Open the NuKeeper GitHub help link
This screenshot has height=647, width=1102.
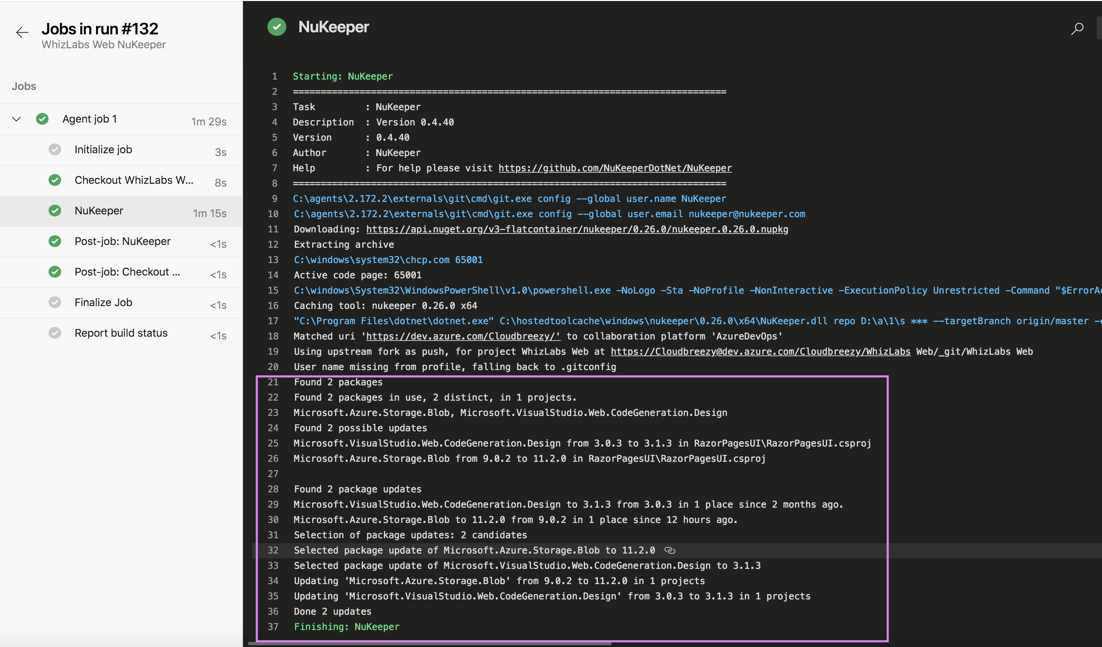click(615, 168)
